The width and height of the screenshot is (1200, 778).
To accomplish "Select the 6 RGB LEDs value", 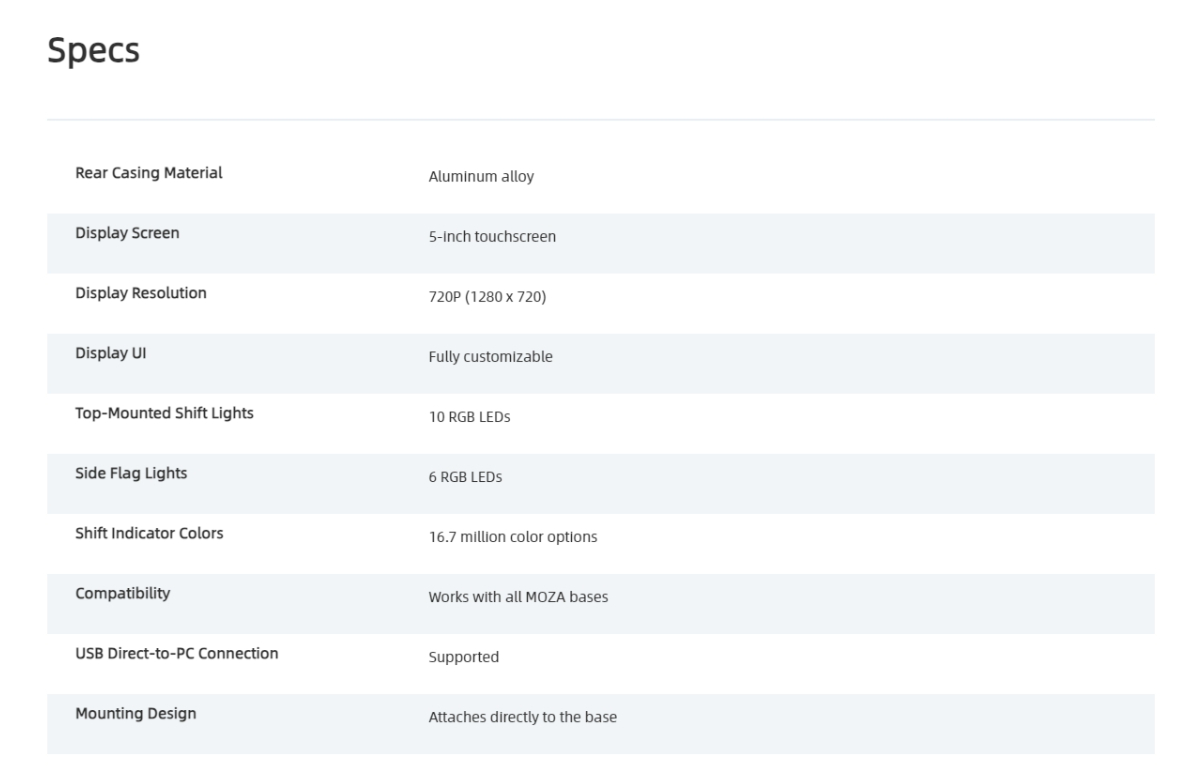I will click(x=465, y=477).
